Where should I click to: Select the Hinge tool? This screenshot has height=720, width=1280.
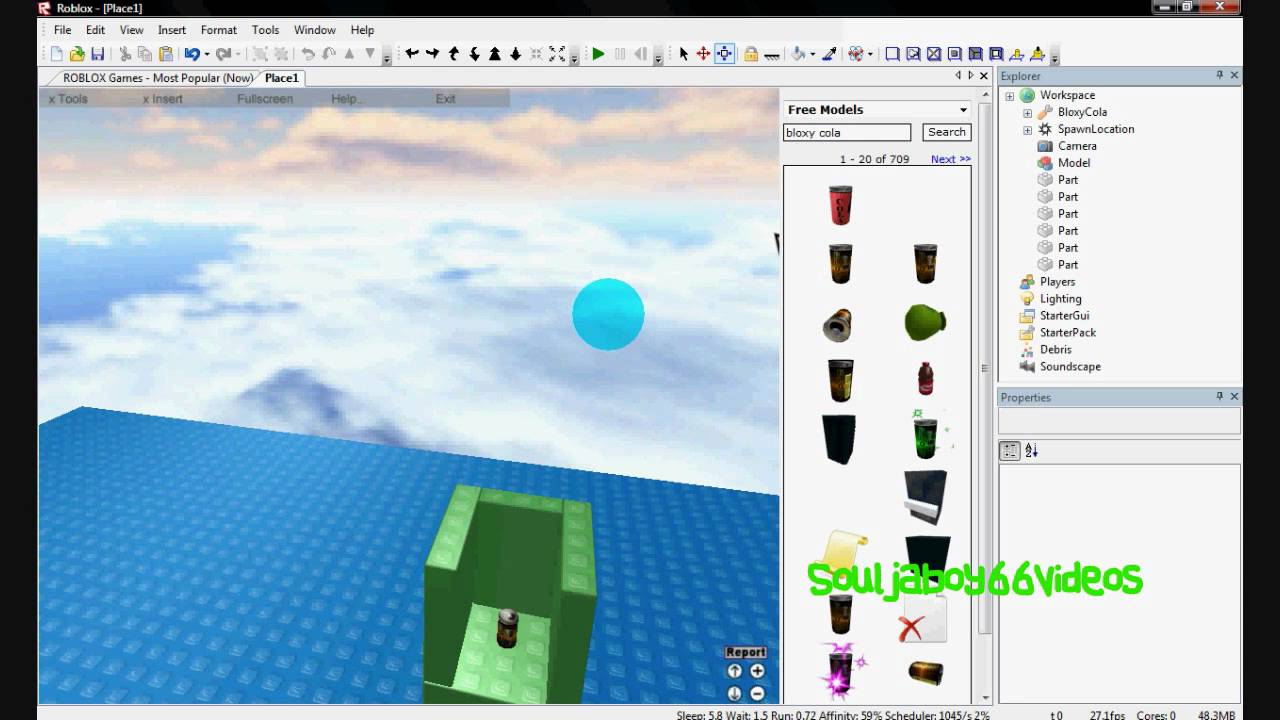(x=1017, y=54)
